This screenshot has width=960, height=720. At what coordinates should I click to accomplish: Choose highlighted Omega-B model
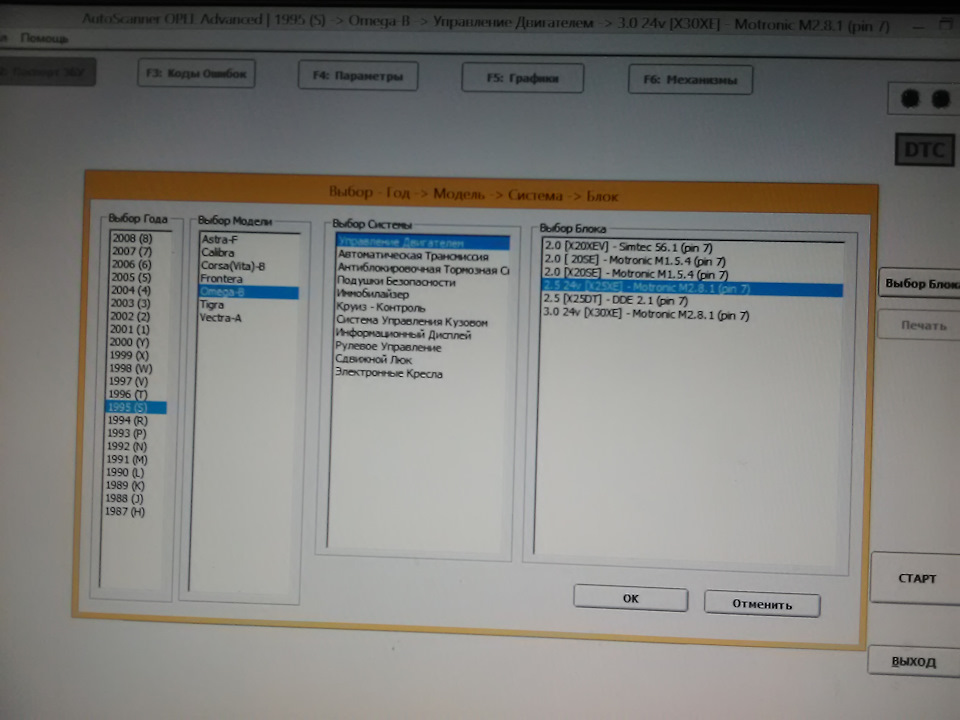[x=249, y=292]
